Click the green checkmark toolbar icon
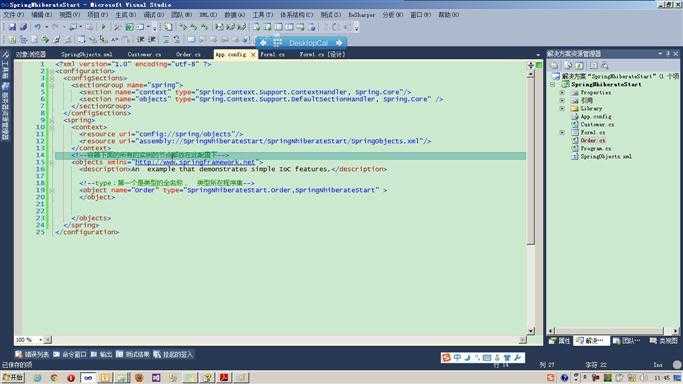683x384 pixels. coord(129,27)
